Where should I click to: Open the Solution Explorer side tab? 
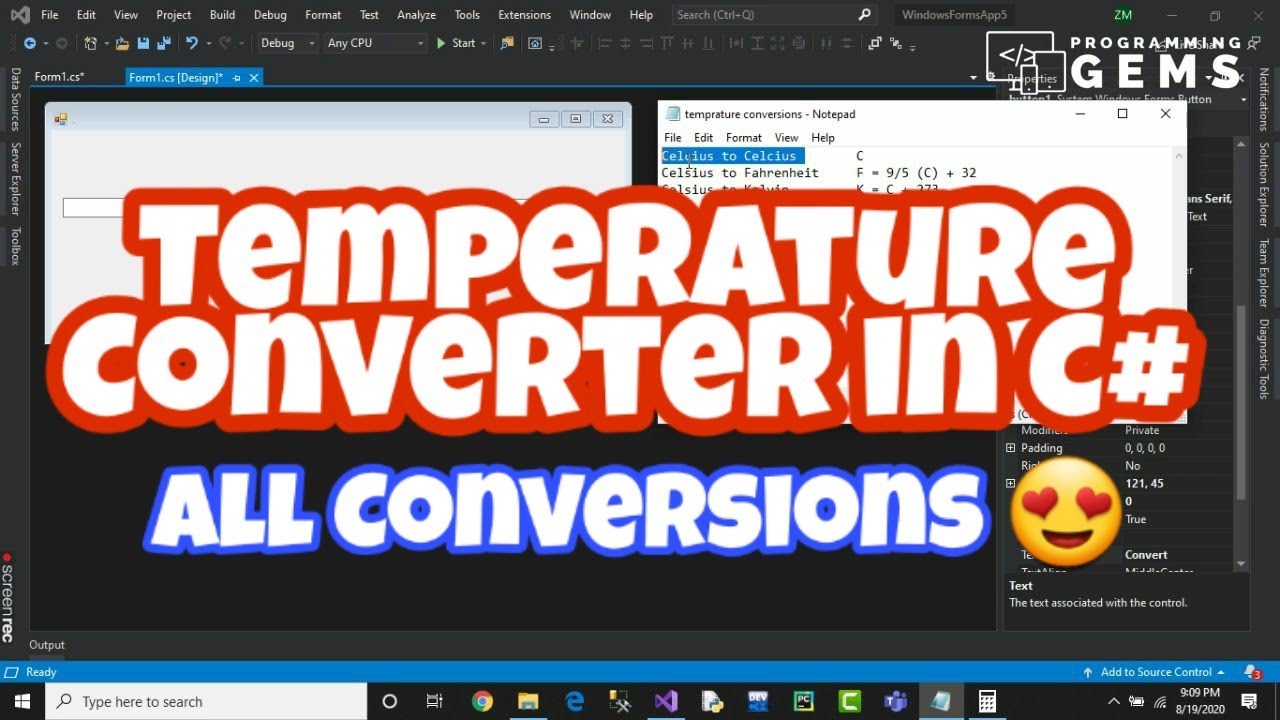pos(1264,184)
